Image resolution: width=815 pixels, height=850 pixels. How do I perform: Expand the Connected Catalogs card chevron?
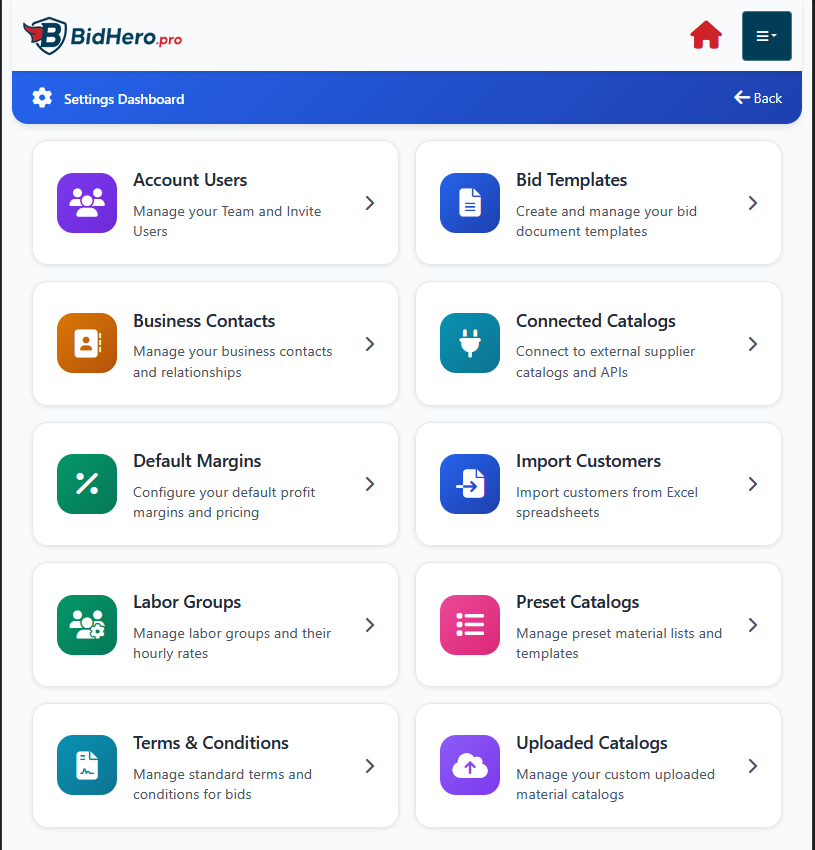[x=752, y=344]
